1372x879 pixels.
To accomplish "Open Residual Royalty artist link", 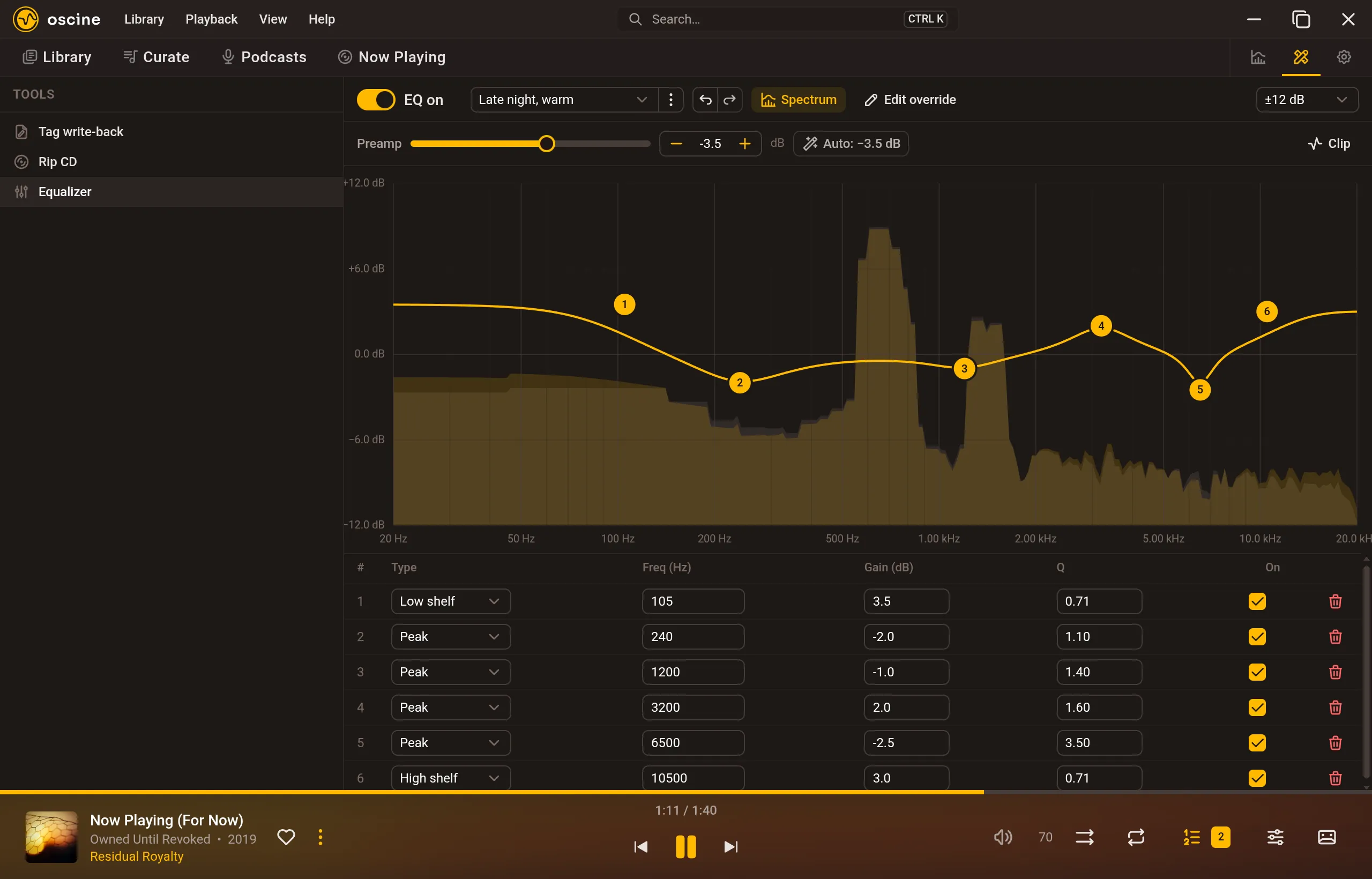I will [137, 856].
